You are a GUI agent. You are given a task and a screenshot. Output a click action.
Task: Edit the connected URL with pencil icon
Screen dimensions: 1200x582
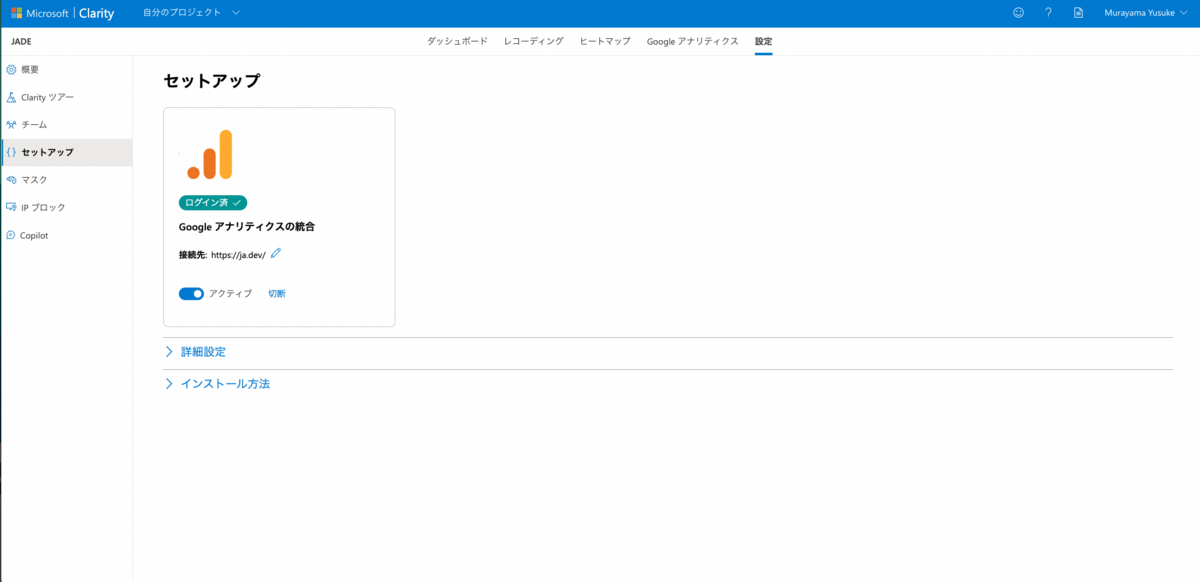(x=276, y=254)
